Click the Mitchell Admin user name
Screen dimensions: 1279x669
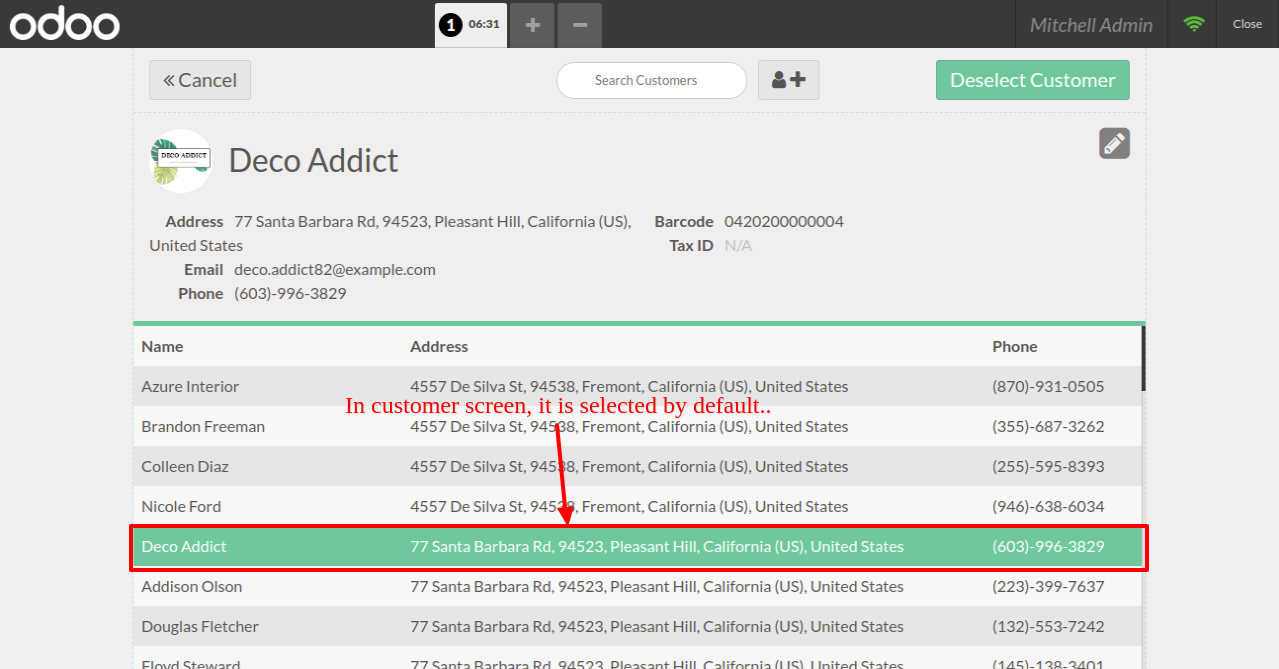point(1091,25)
